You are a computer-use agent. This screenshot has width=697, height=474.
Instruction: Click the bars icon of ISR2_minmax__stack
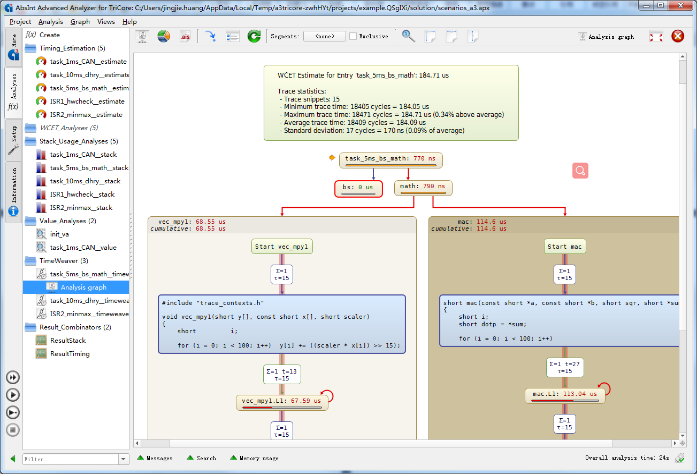pyautogui.click(x=41, y=208)
